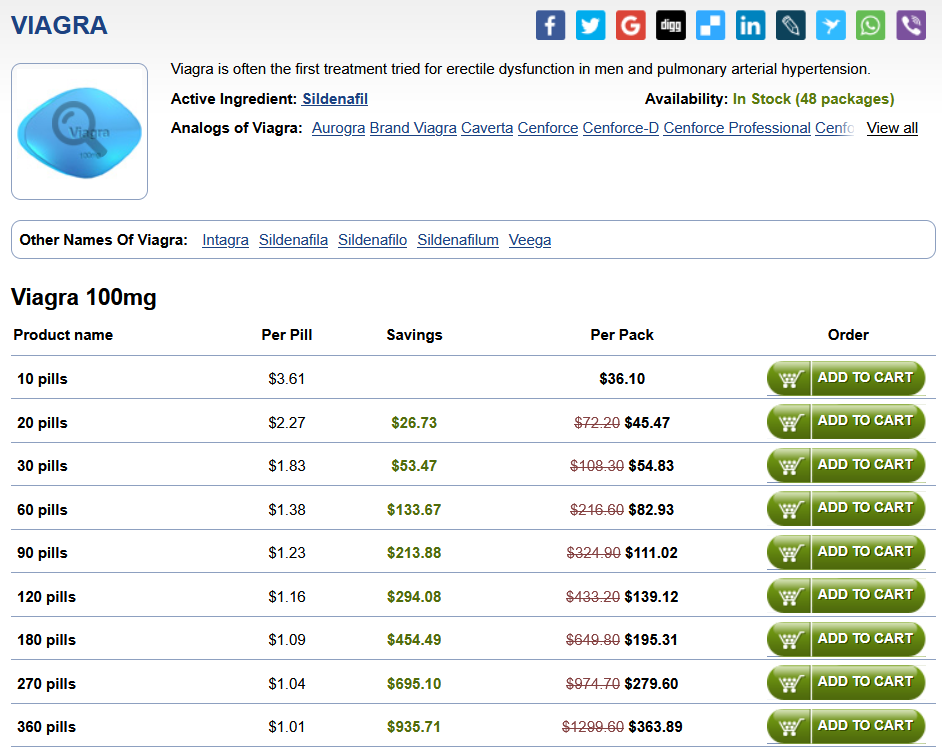Click the $1.09 per pill price
Image resolution: width=942 pixels, height=755 pixels.
click(287, 640)
